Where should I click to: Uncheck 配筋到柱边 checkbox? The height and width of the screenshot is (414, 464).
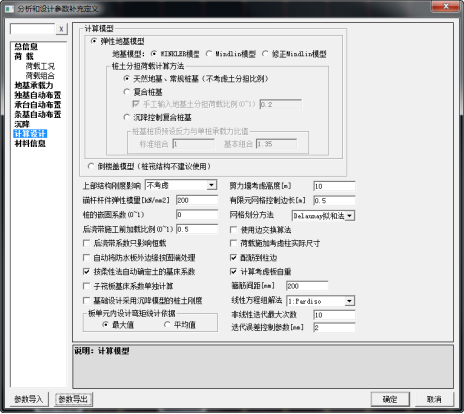[x=254, y=258]
